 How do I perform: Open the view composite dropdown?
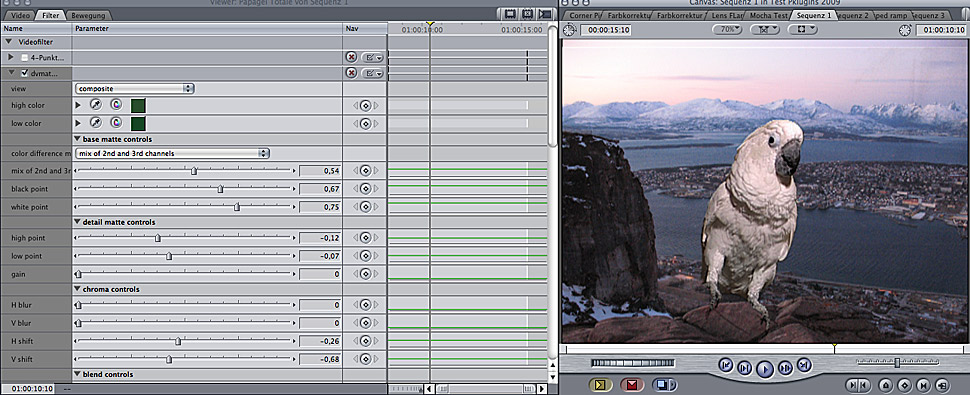point(134,88)
